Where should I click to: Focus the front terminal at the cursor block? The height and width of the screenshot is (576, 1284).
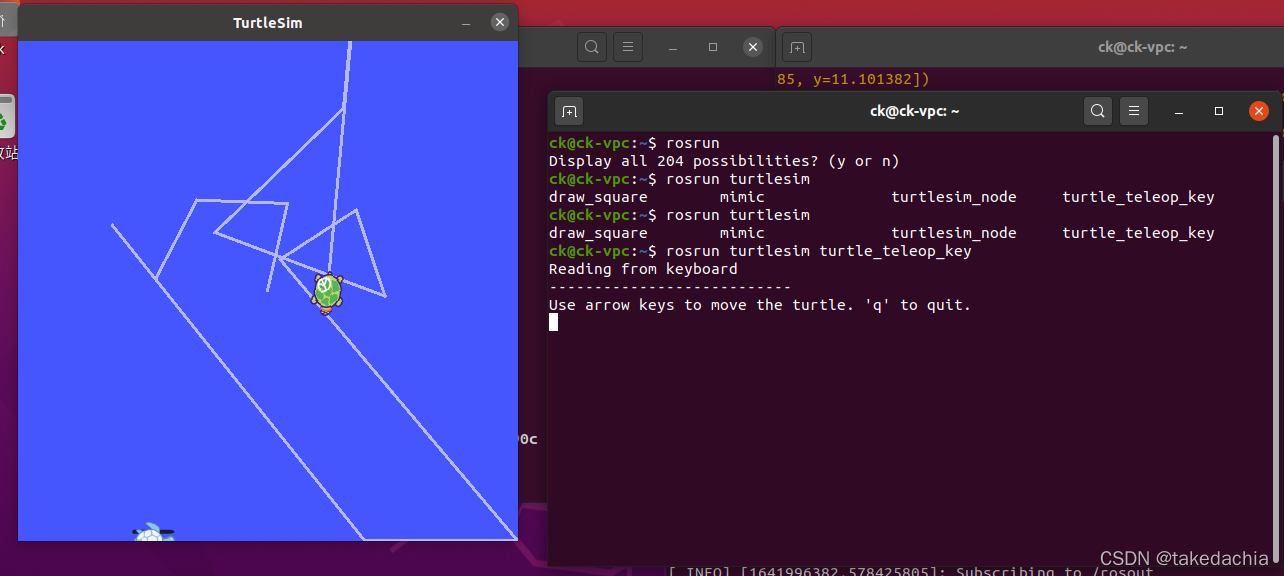click(x=554, y=322)
